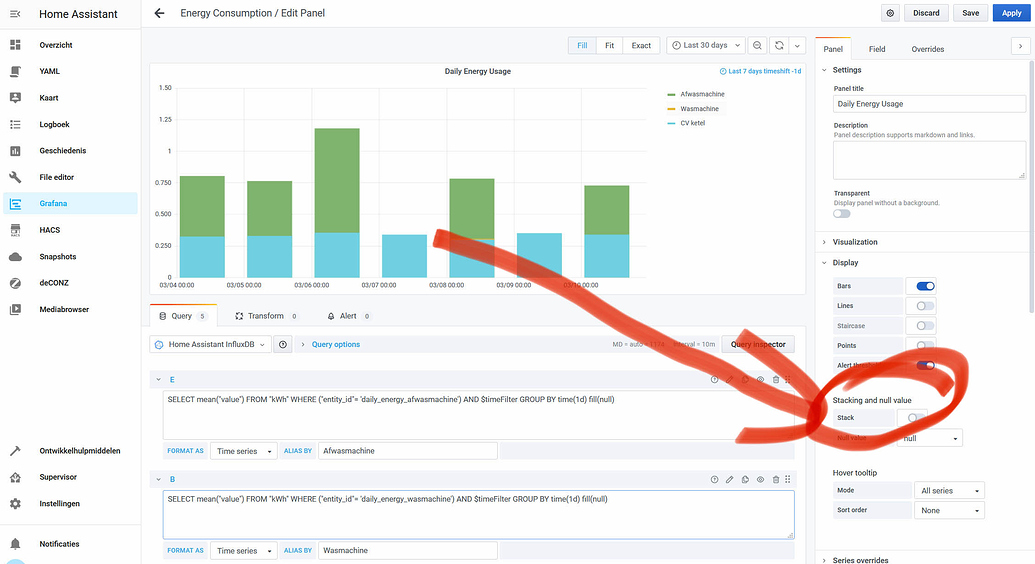Open Grafana in the sidebar
The image size is (1035, 564).
click(x=55, y=204)
